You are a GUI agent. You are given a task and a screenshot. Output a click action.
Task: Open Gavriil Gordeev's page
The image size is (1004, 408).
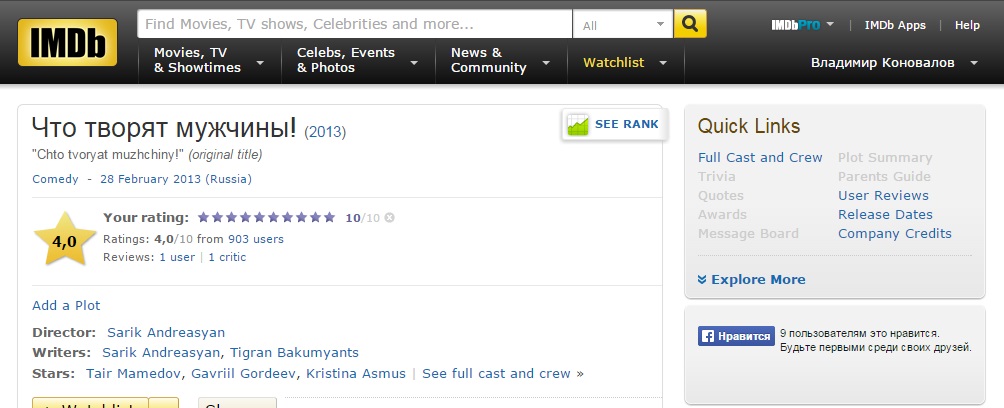(246, 373)
